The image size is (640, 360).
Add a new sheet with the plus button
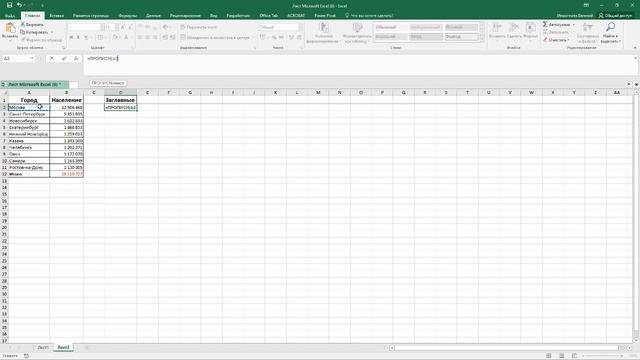coord(86,347)
